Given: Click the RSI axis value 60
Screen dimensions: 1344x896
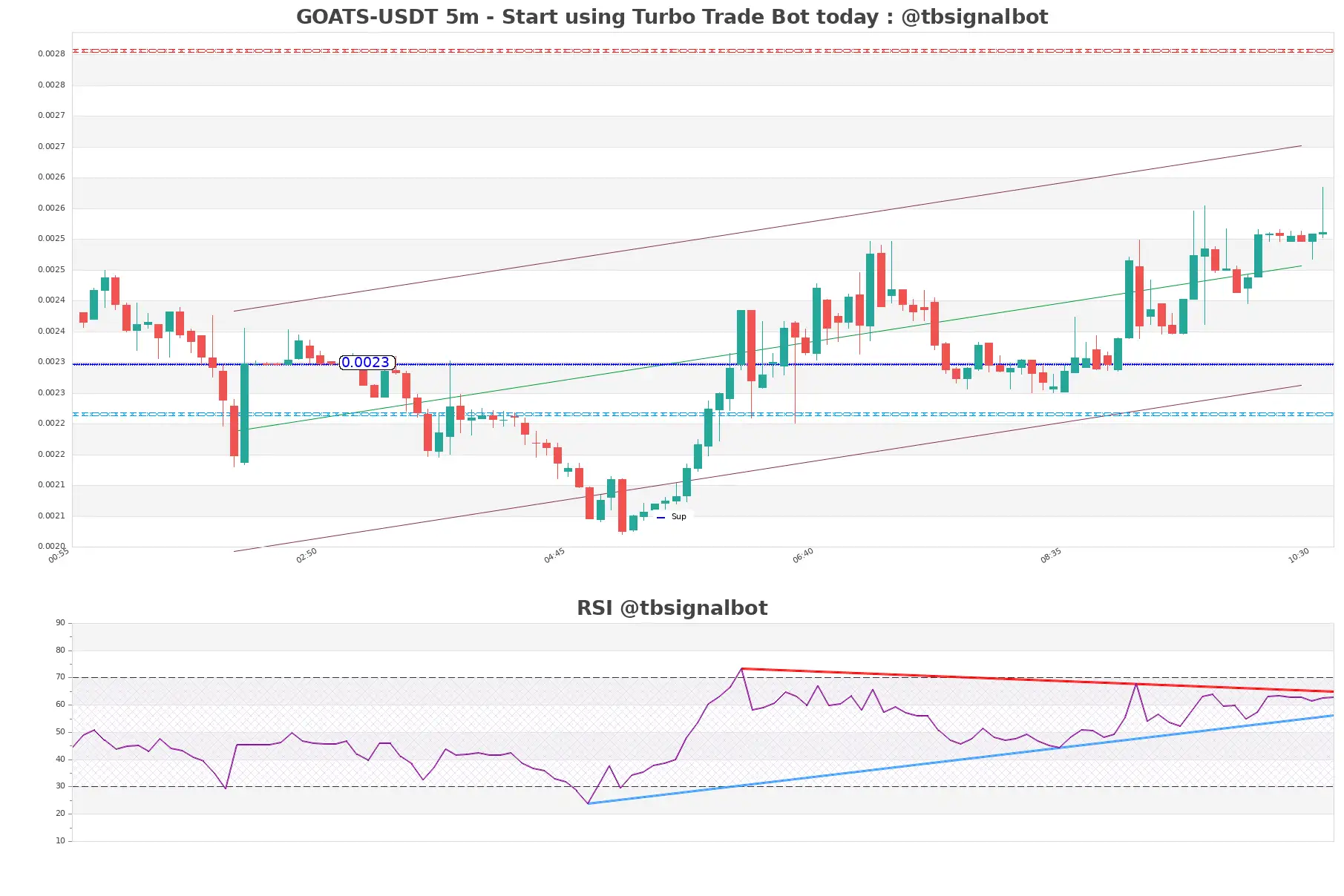Looking at the screenshot, I should (x=60, y=704).
